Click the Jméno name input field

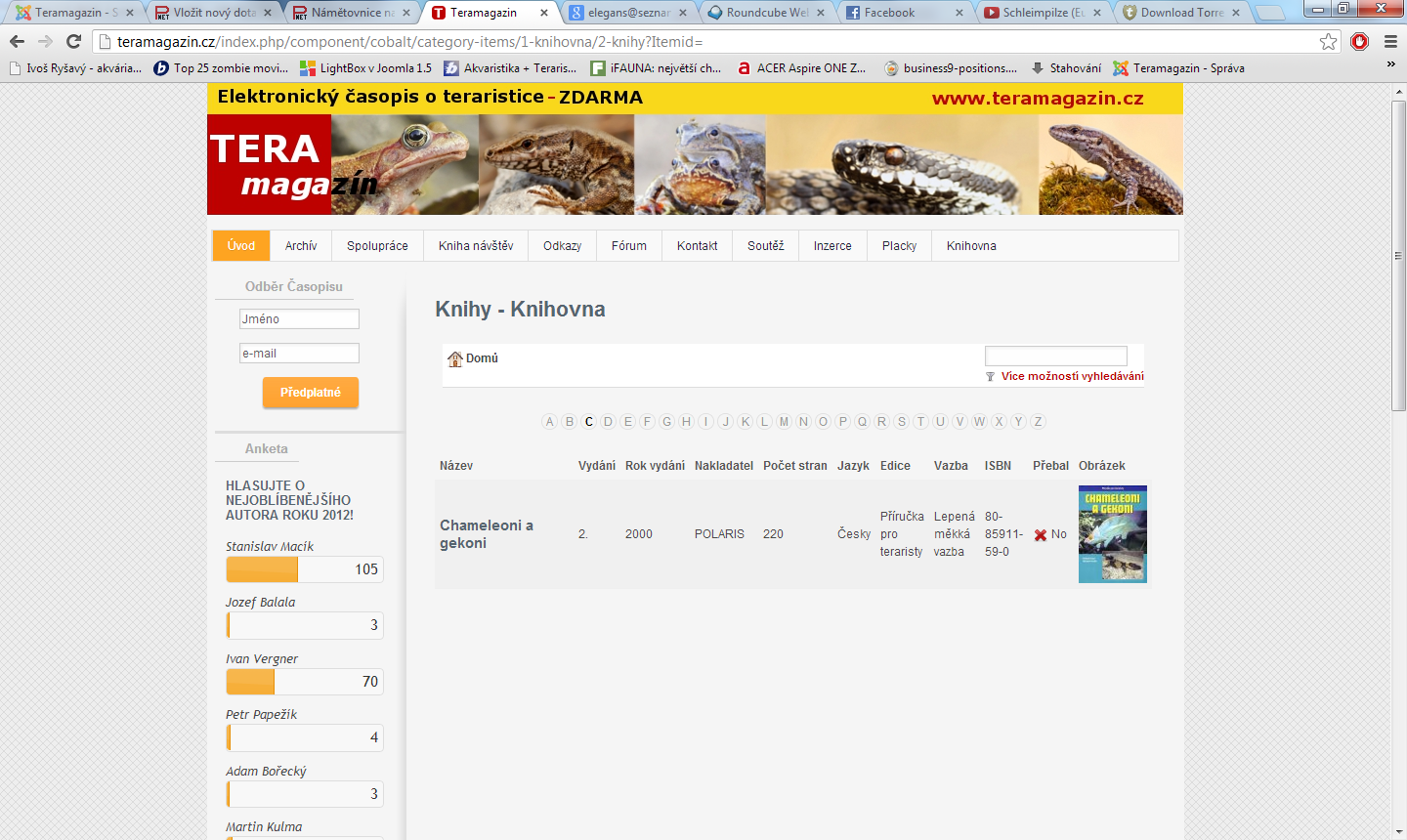click(299, 319)
